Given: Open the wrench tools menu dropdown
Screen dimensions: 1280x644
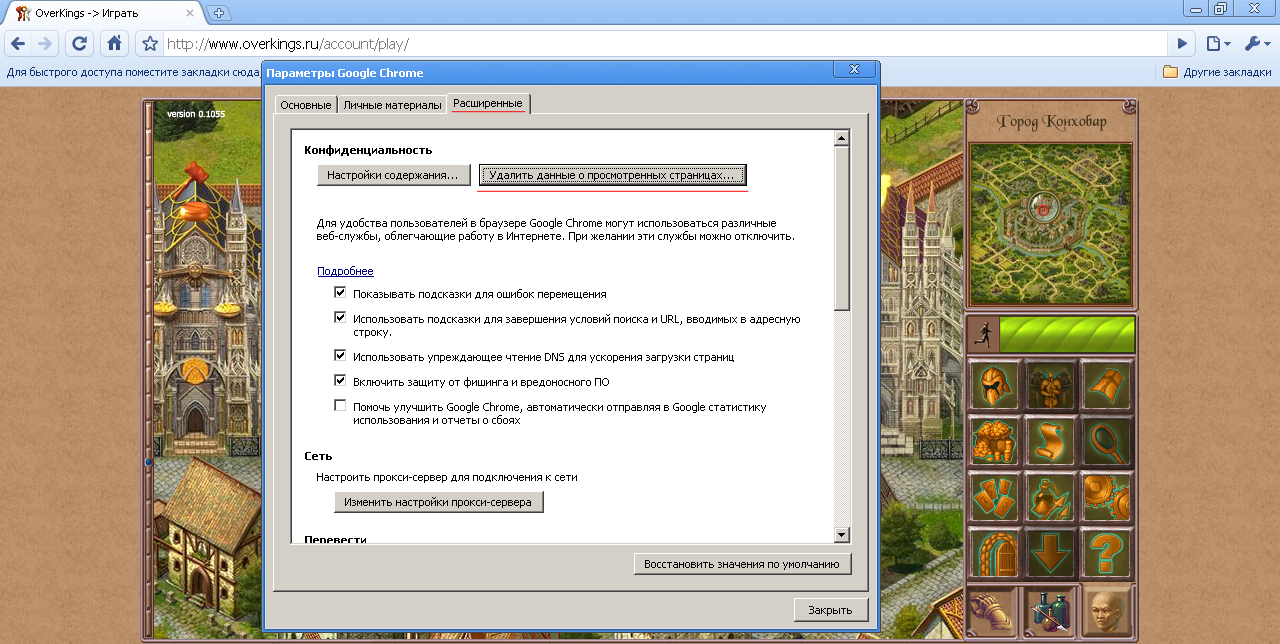Looking at the screenshot, I should coord(1257,44).
